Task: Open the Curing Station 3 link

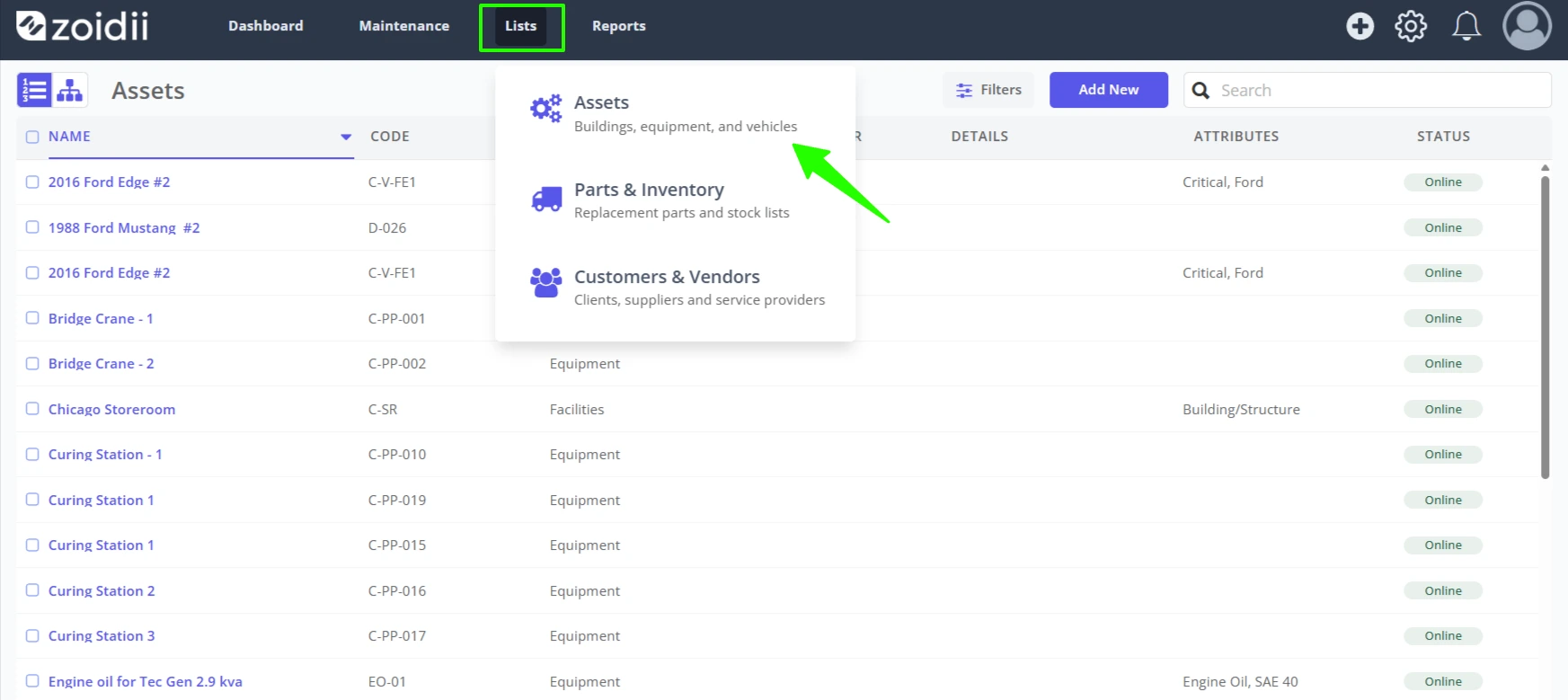Action: 102,635
